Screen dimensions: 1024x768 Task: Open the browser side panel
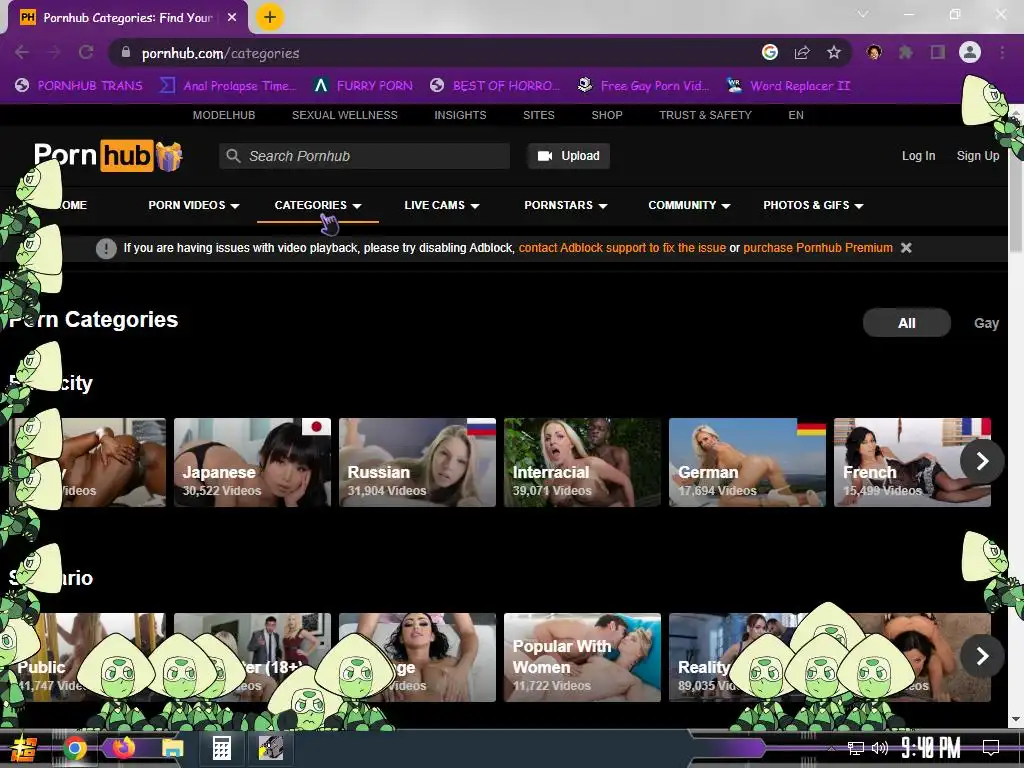coord(938,52)
